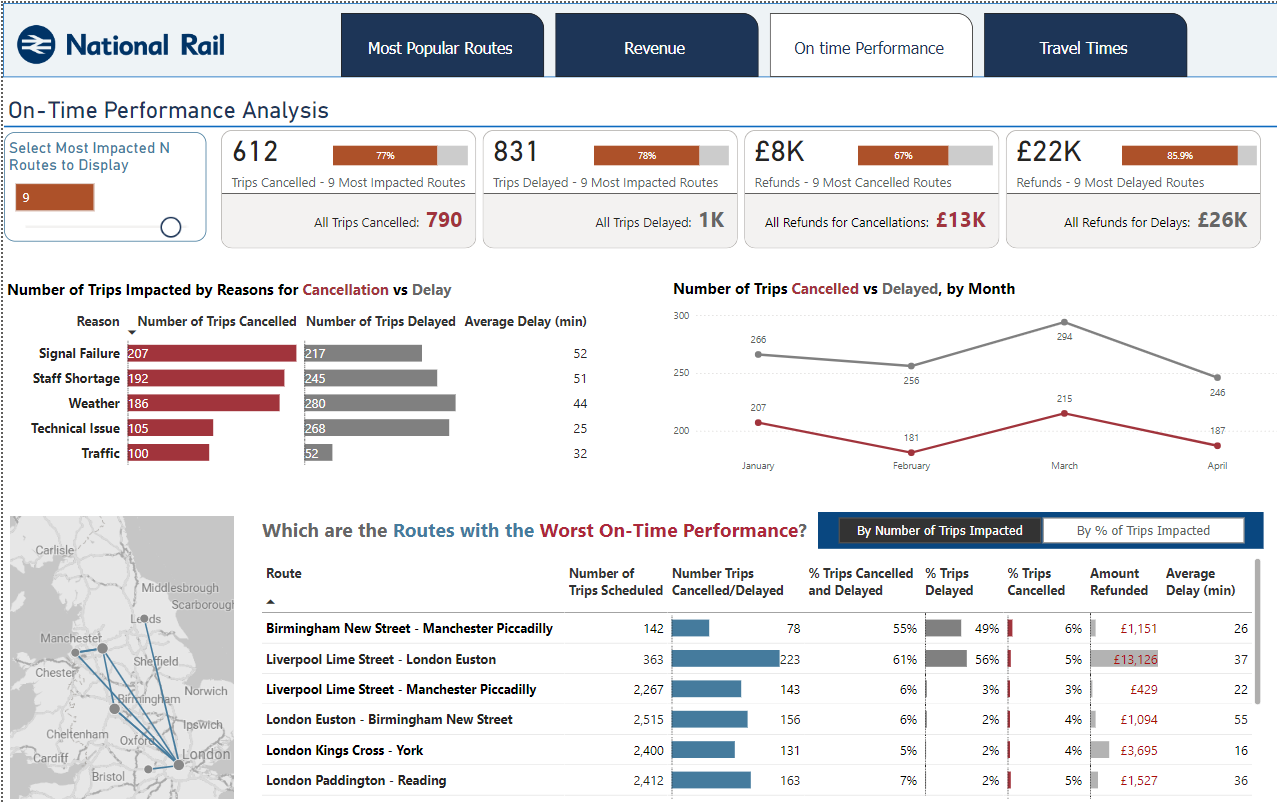Image resolution: width=1277 pixels, height=803 pixels.
Task: Open the Travel Times tab
Action: 1084,44
